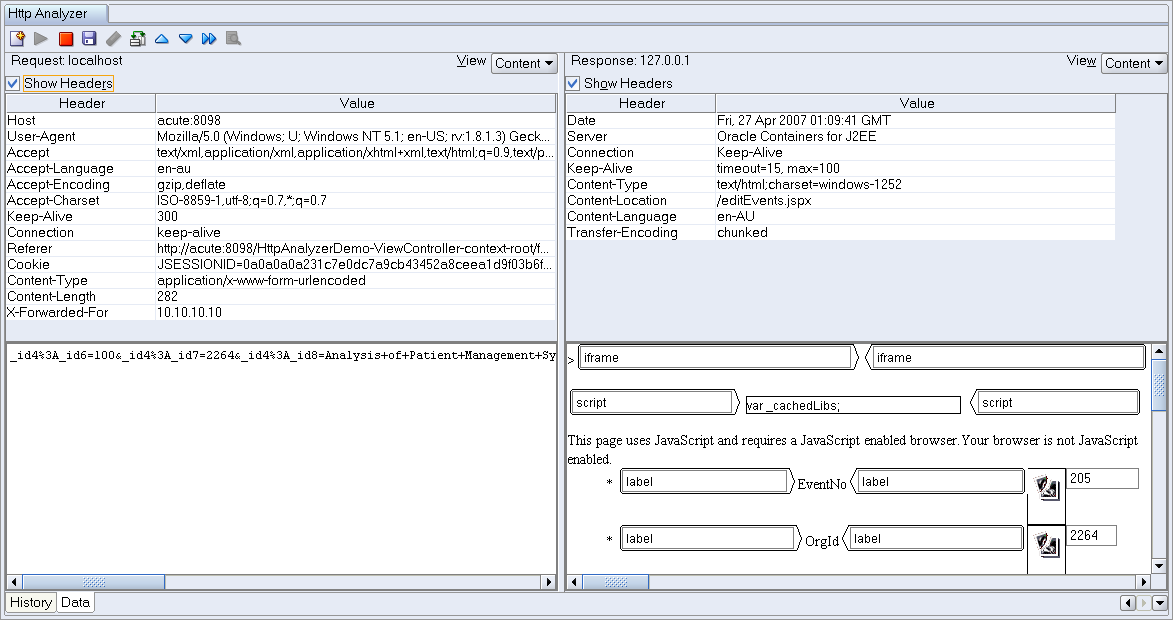Click the broken image icon beside 2264
1173x620 pixels.
1047,544
